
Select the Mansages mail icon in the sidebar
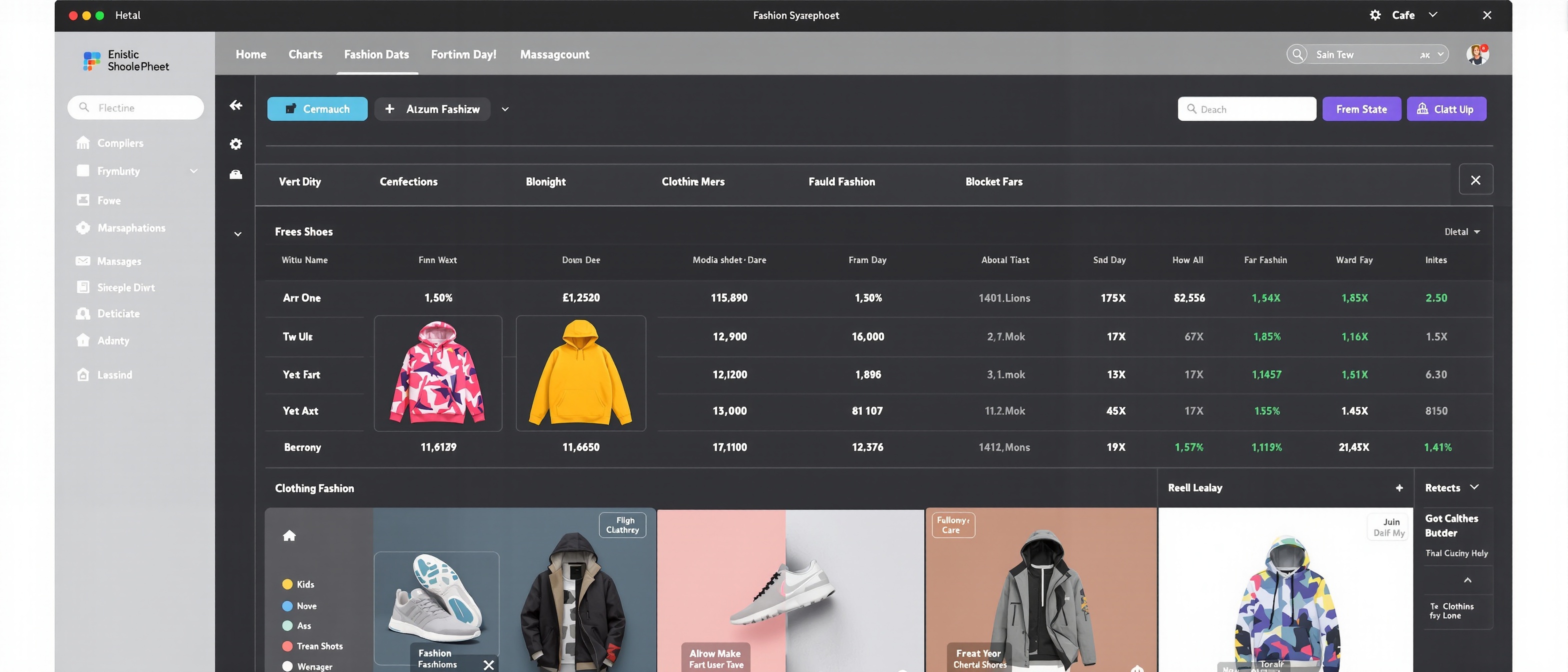click(83, 260)
